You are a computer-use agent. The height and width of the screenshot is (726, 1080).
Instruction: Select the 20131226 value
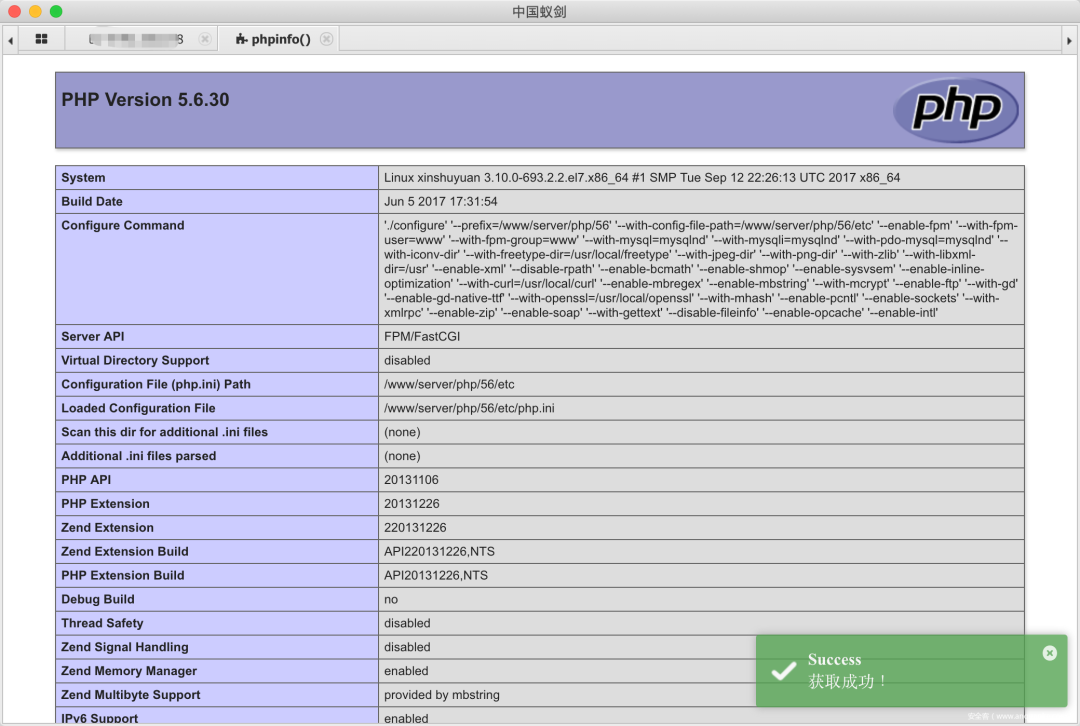(411, 504)
